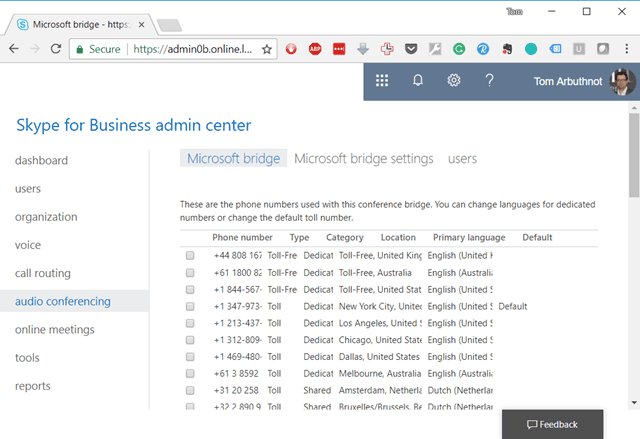The image size is (640, 439).
Task: Check the +1 347-973 New York row
Action: (x=190, y=306)
